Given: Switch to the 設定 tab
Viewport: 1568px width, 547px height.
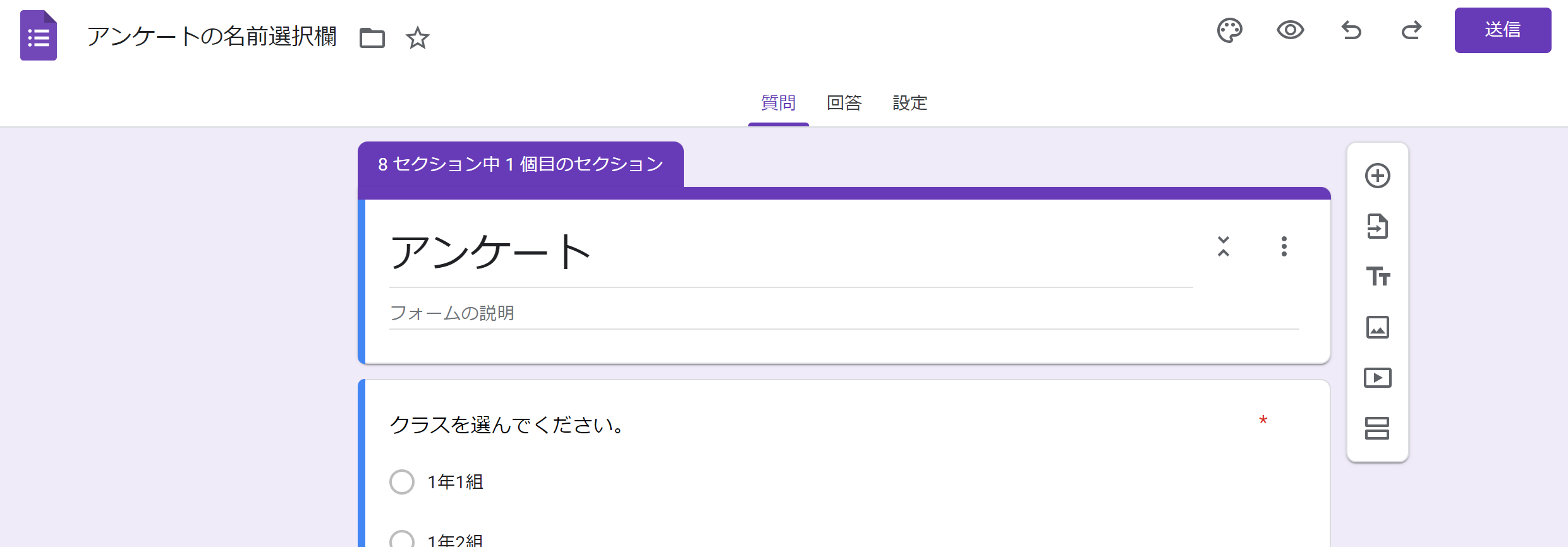Looking at the screenshot, I should (910, 103).
